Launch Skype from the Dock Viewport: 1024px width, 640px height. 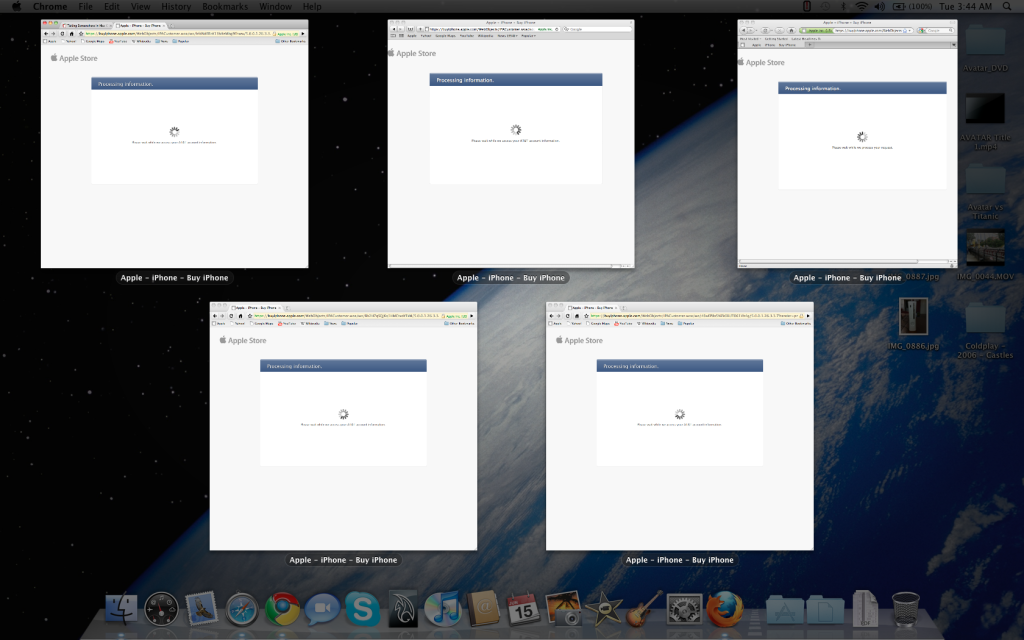(x=362, y=609)
